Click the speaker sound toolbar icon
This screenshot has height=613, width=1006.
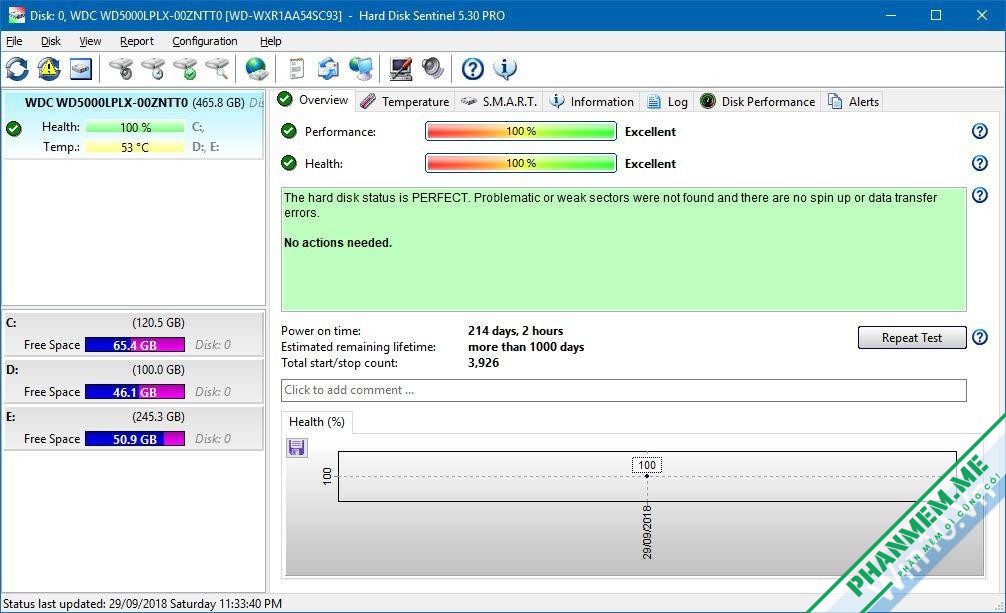(433, 69)
